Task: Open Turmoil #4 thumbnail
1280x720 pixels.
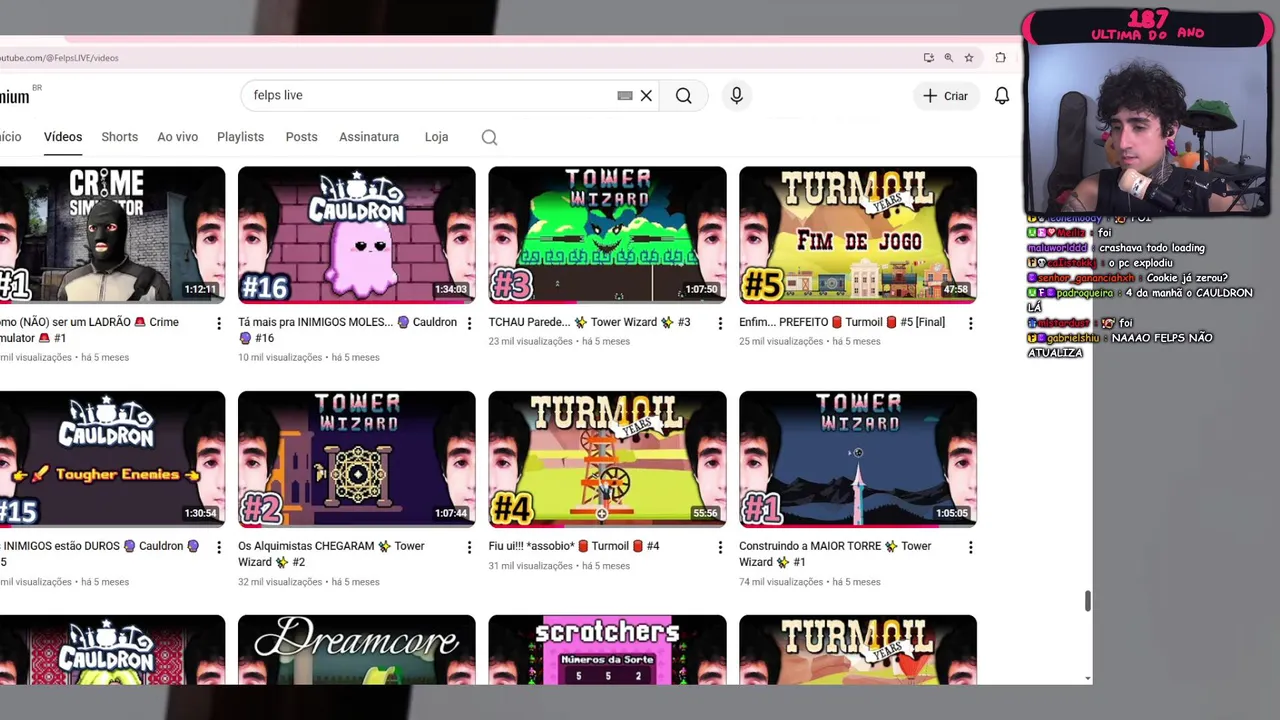Action: pos(607,459)
